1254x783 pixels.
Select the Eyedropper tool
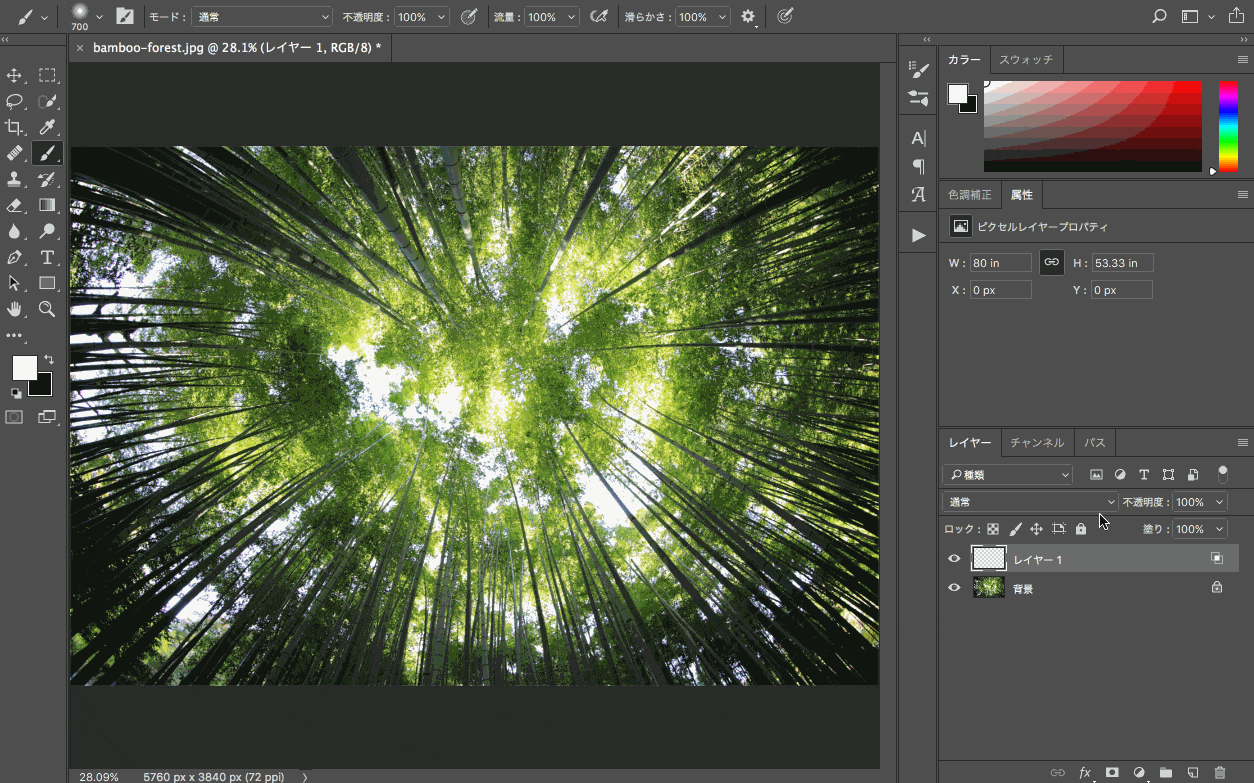point(47,127)
